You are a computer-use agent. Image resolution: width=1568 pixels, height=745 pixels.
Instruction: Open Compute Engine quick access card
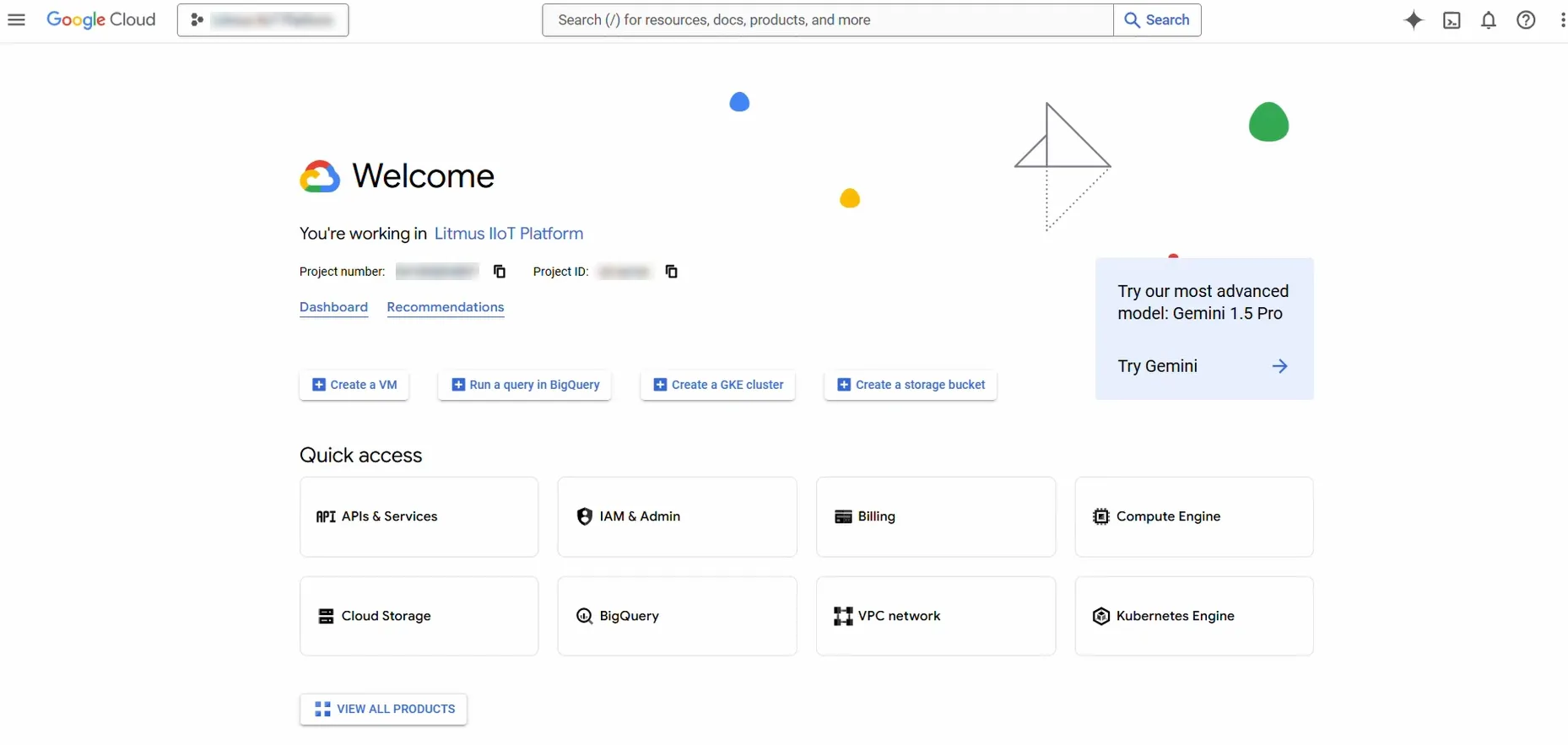click(1194, 517)
